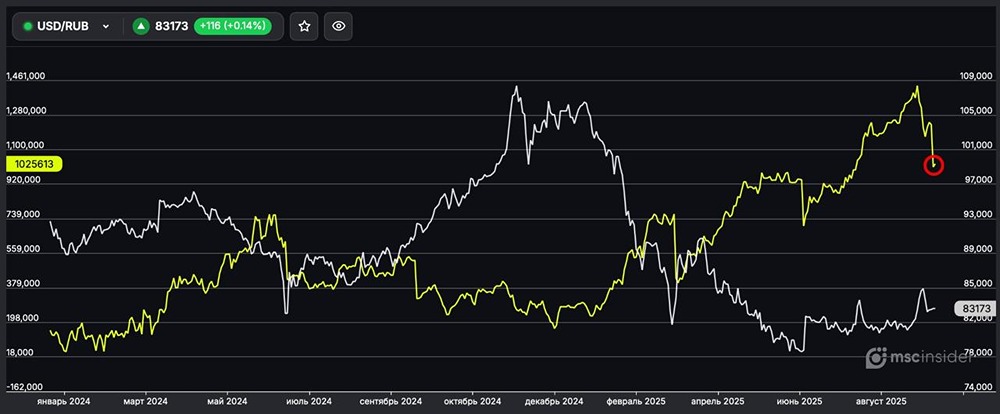This screenshot has height=414, width=1000.
Task: Click the 74,000 right axis value
Action: pos(977,387)
